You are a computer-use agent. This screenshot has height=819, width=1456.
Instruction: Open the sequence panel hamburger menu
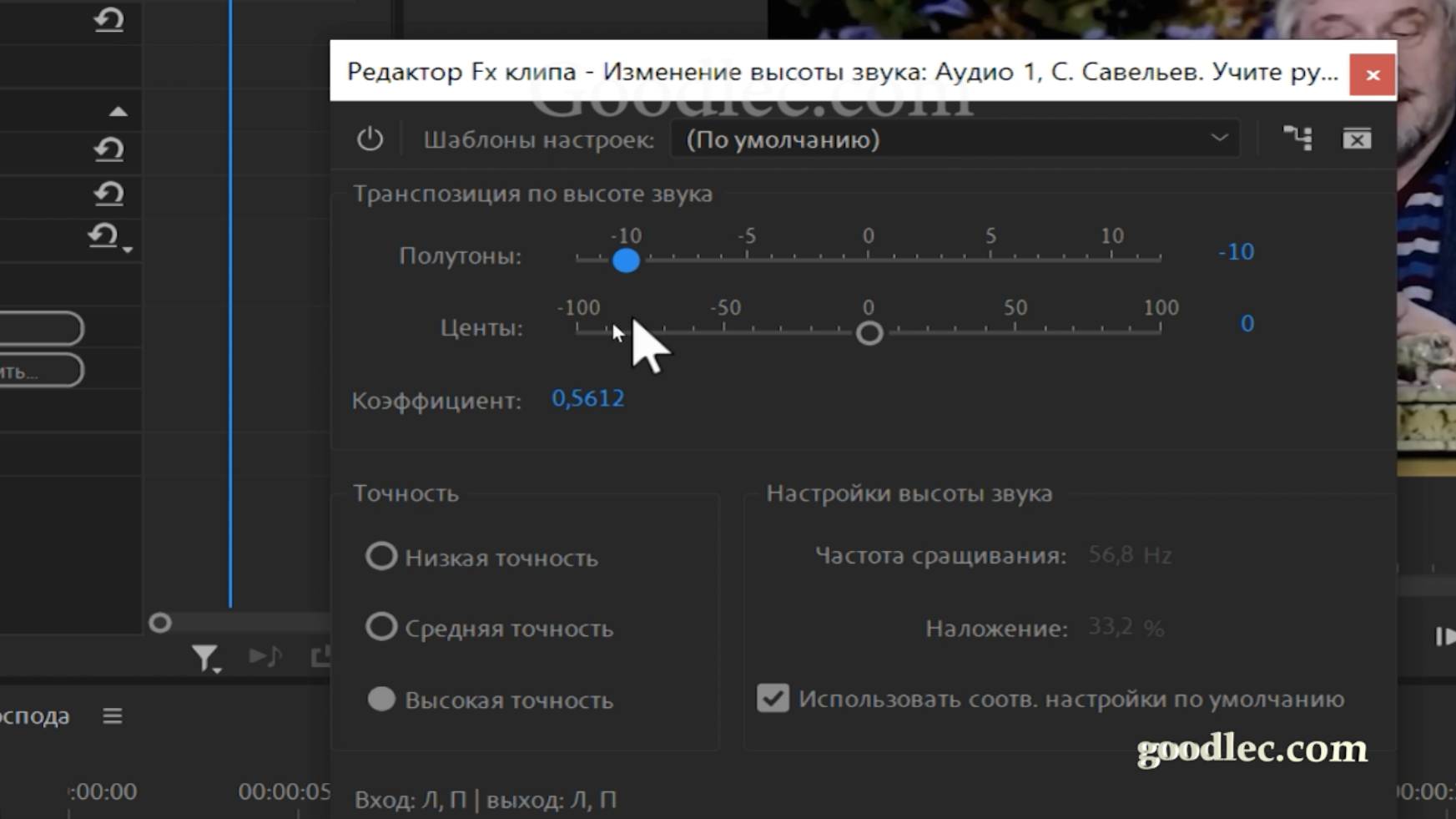coord(113,716)
